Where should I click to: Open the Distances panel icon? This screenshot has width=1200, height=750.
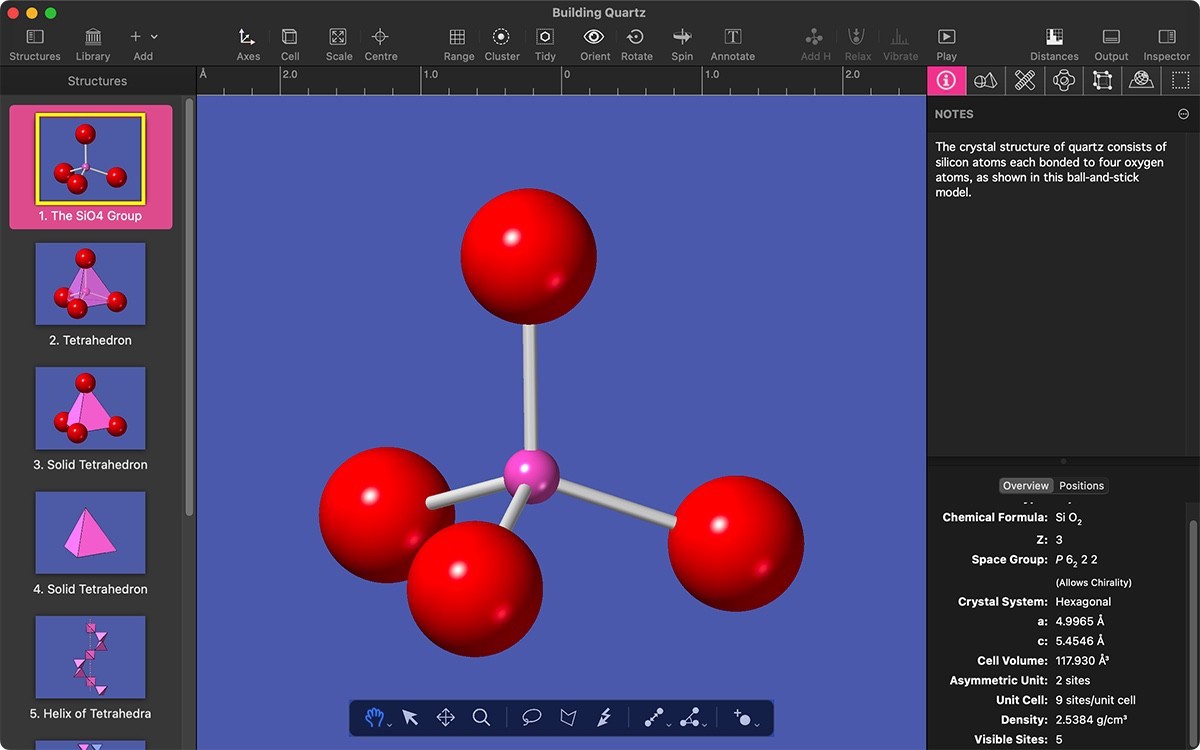point(1053,40)
